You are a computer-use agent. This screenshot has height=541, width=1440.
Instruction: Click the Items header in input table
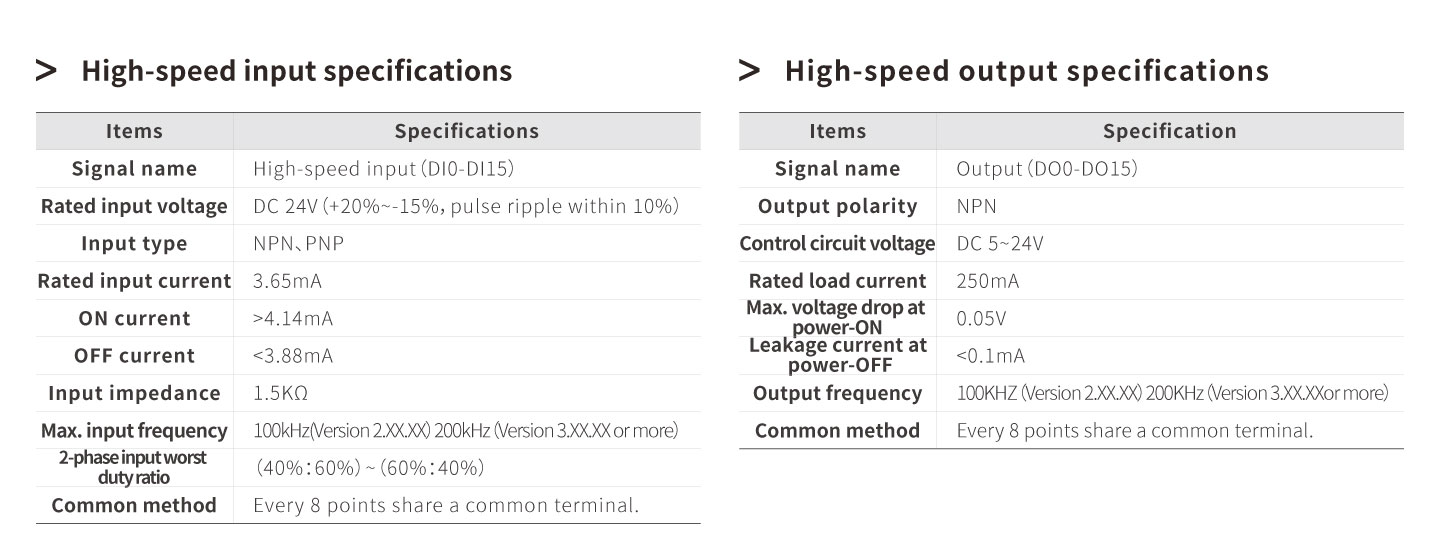tap(134, 131)
